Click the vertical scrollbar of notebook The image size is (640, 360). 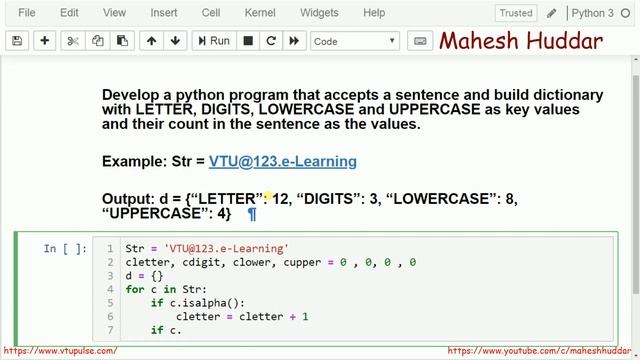point(636,184)
